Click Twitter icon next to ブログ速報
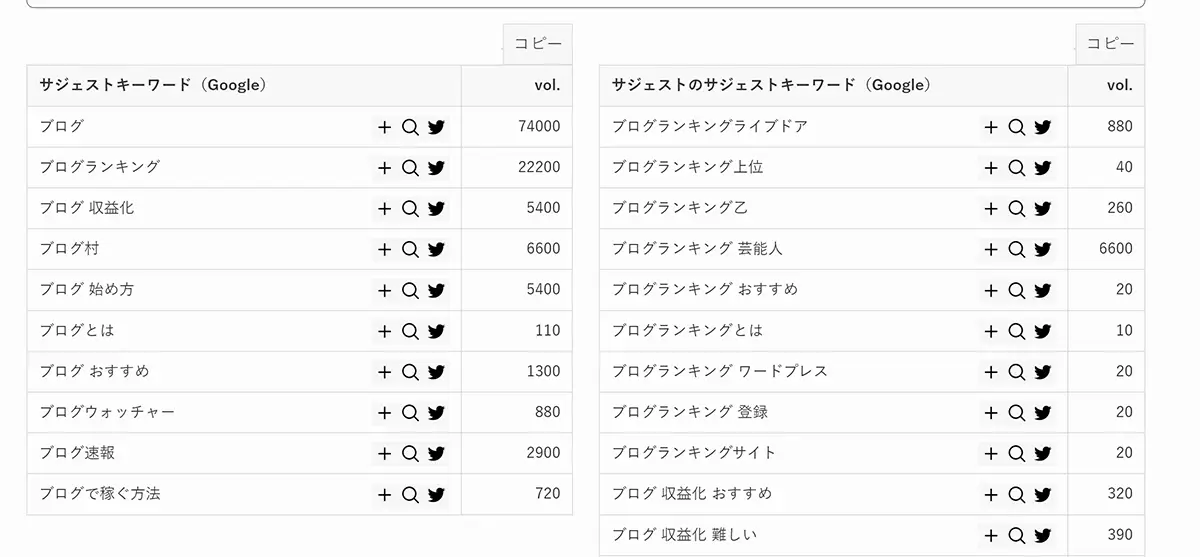This screenshot has width=1200, height=557. pyautogui.click(x=436, y=454)
